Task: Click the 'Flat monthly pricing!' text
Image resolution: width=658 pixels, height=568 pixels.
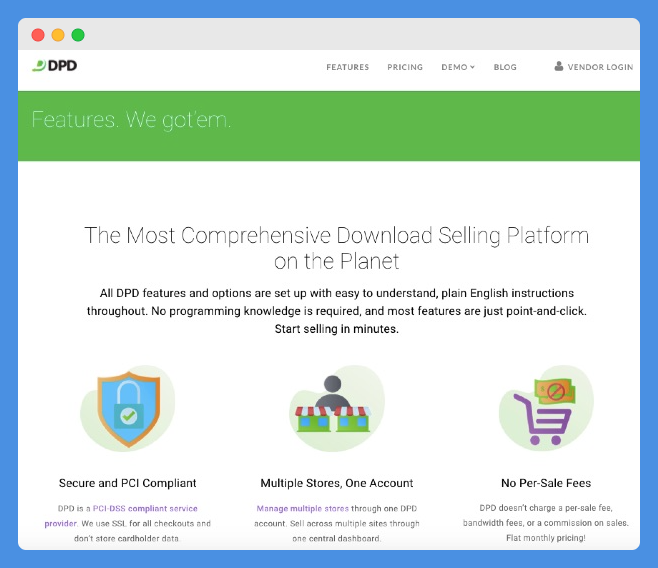Action: [546, 538]
